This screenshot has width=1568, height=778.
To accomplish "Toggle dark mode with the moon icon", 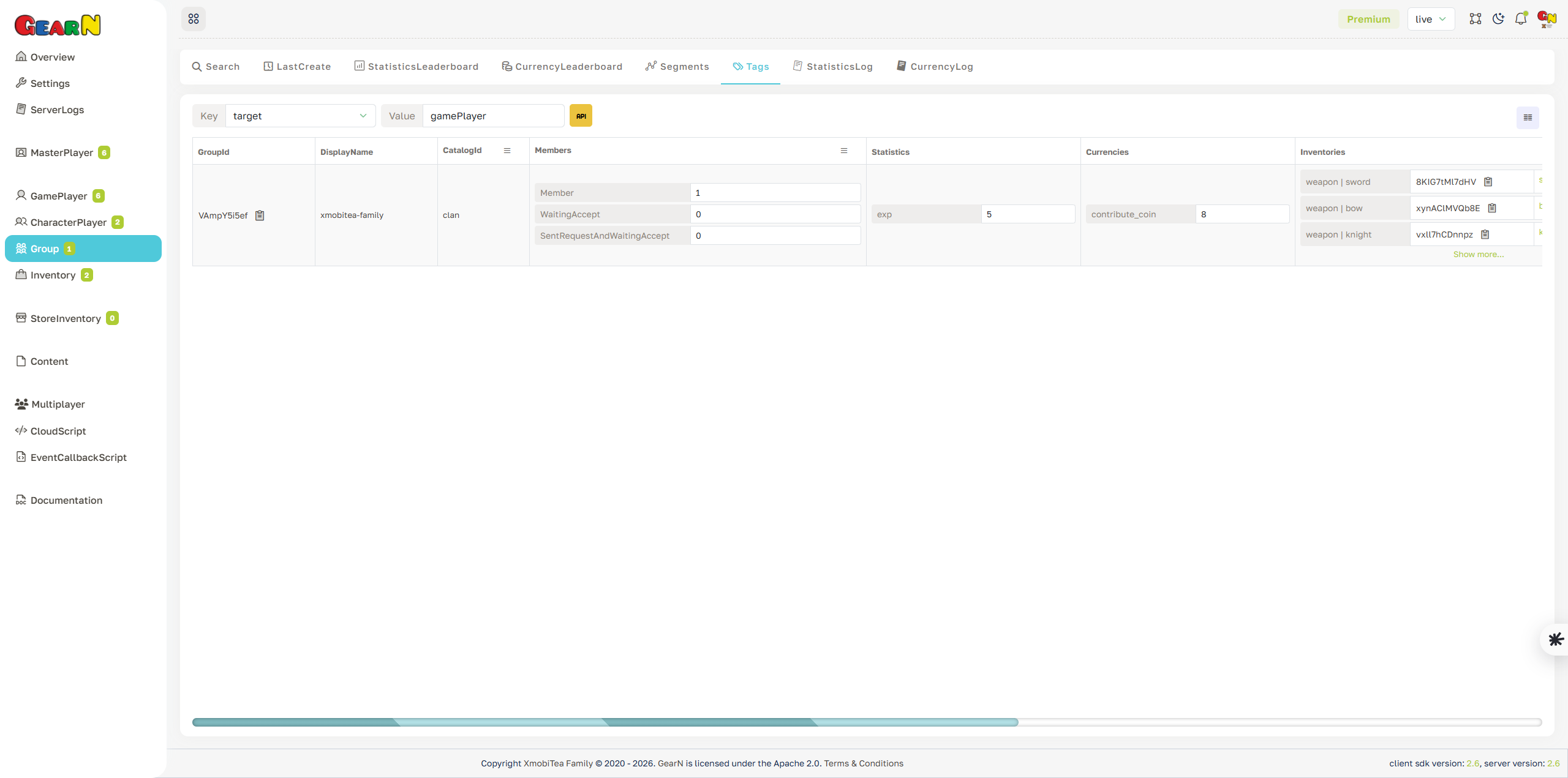I will pyautogui.click(x=1498, y=18).
